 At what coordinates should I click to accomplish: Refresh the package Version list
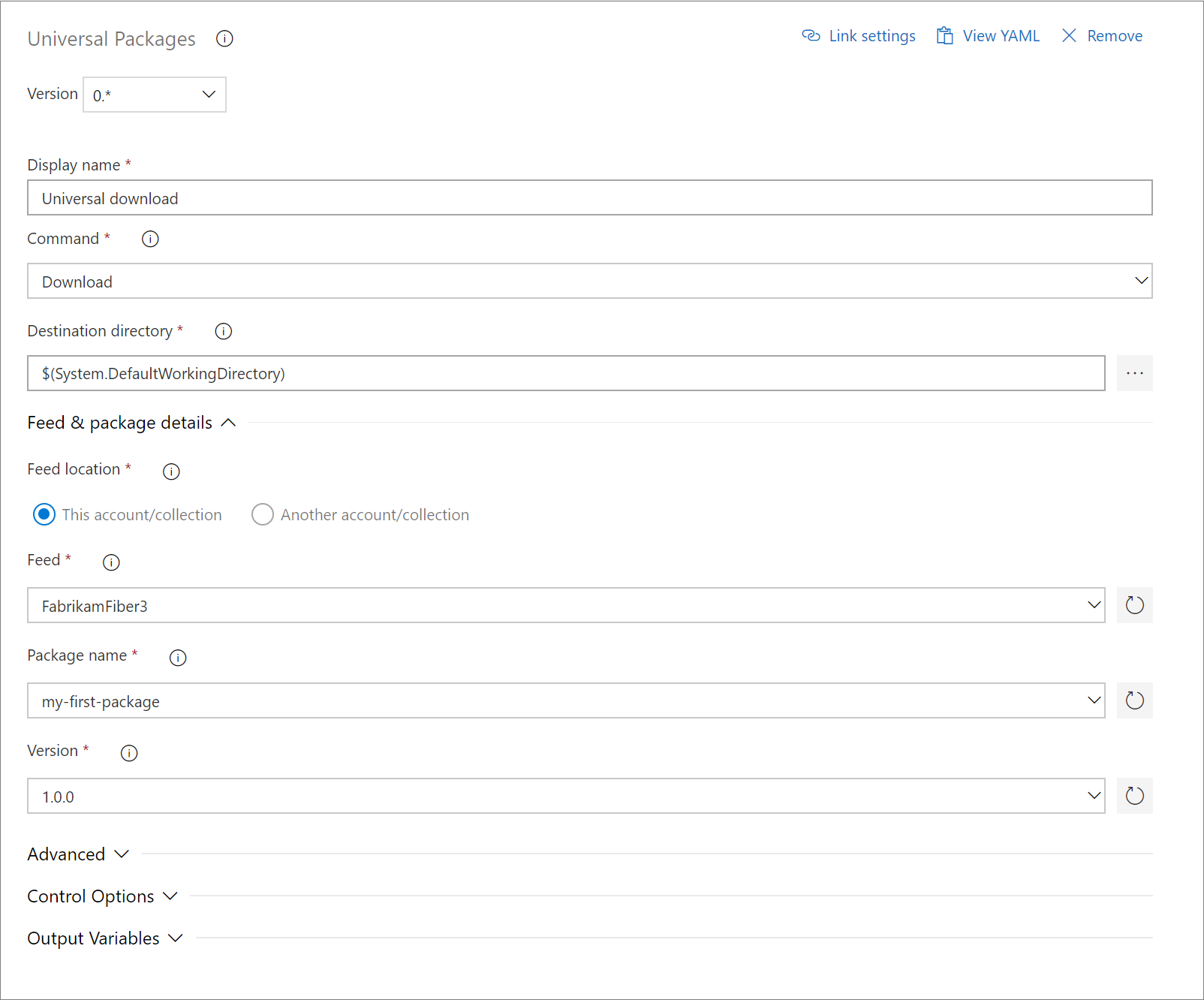click(x=1134, y=796)
